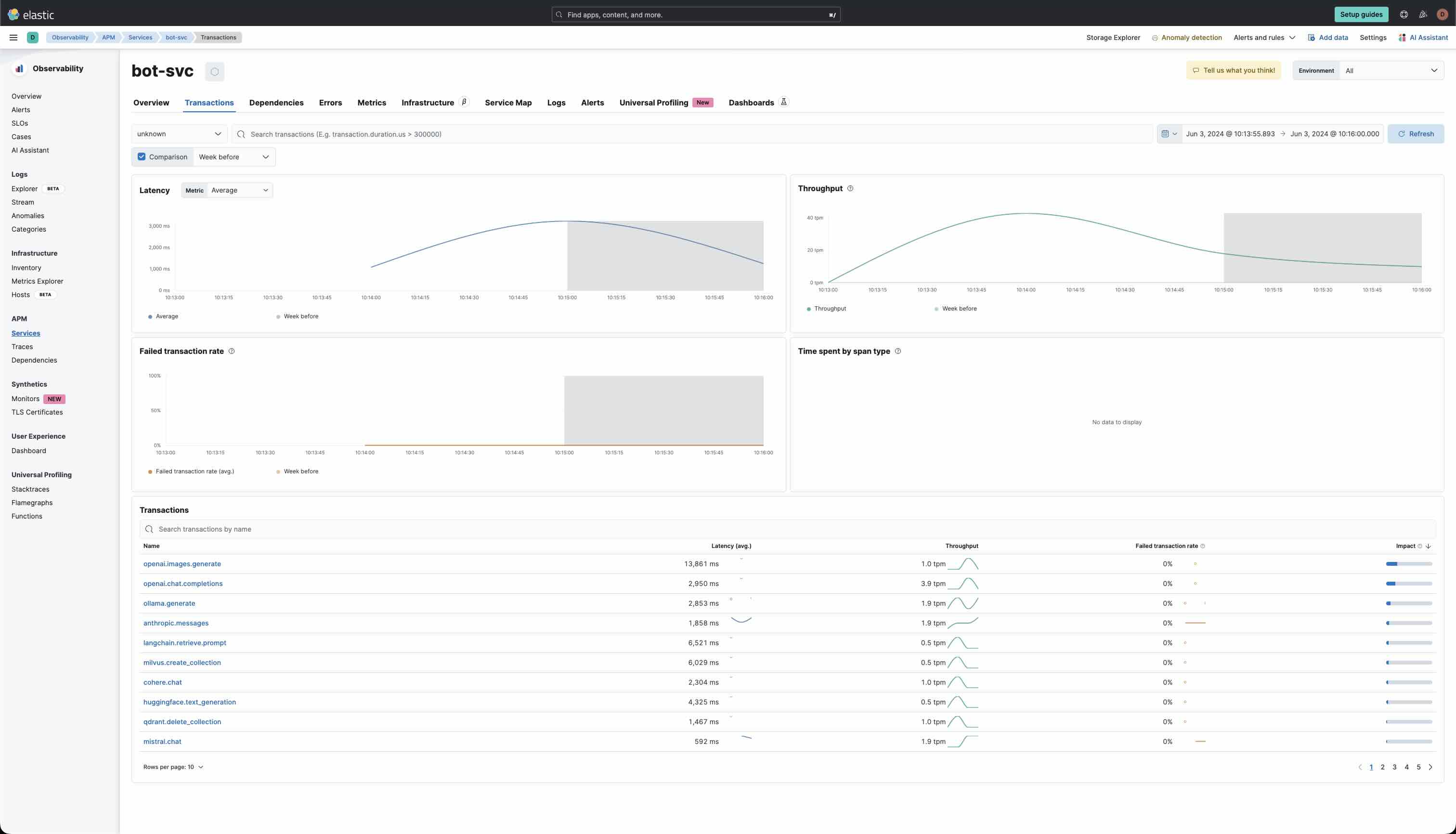Click Failed transaction rate info icon
Screen dimensions: 1456x834
point(232,351)
